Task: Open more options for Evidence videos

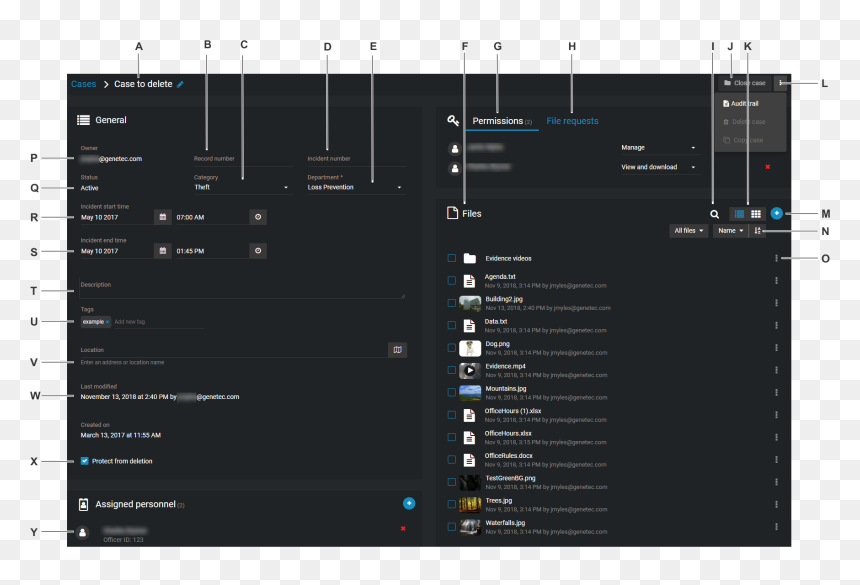Action: [776, 258]
